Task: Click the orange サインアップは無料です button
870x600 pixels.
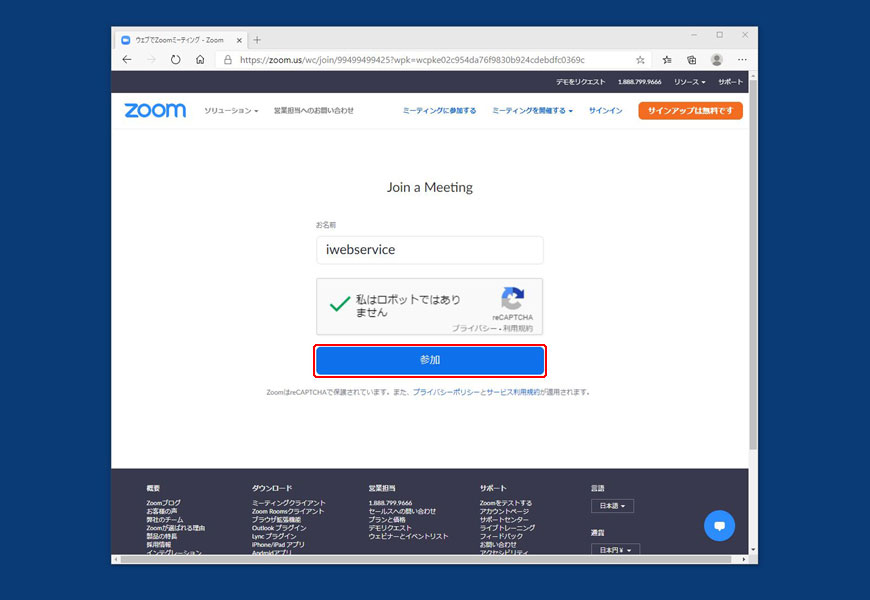Action: pyautogui.click(x=690, y=110)
